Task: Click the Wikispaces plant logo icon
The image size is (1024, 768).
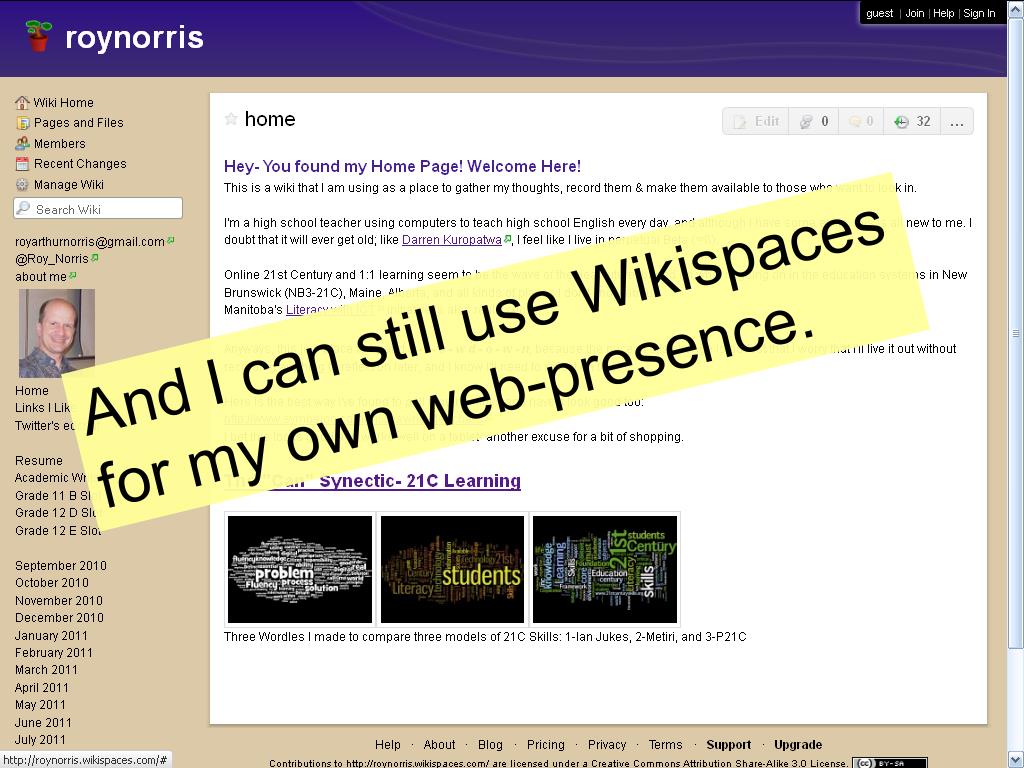Action: [x=39, y=36]
